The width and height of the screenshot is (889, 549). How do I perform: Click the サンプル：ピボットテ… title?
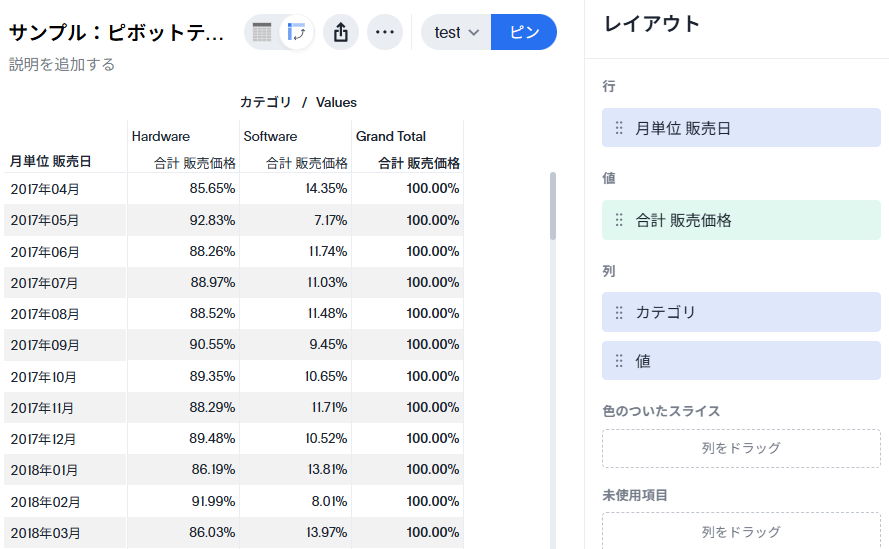[118, 33]
